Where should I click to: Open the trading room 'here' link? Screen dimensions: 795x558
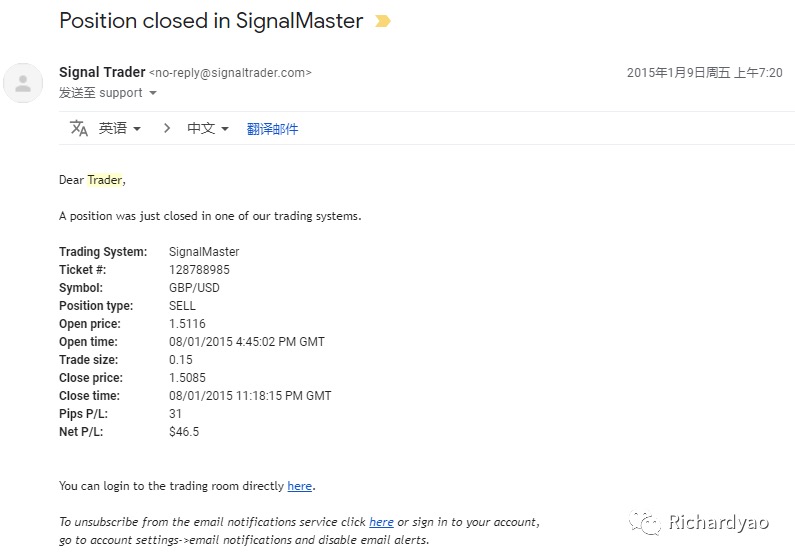(299, 486)
